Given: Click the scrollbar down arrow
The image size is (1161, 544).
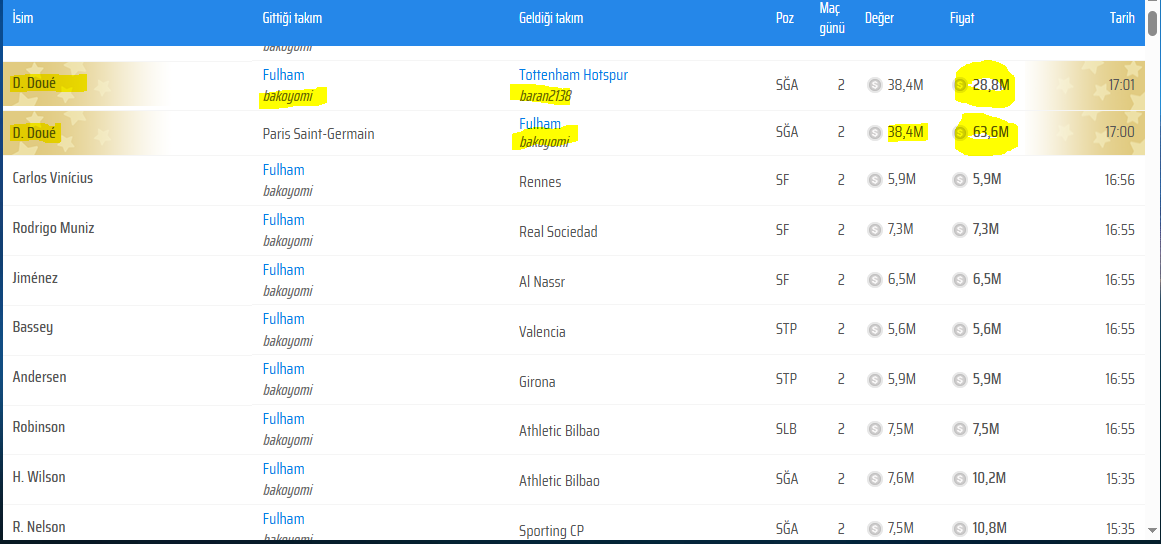Looking at the screenshot, I should click(1153, 530).
